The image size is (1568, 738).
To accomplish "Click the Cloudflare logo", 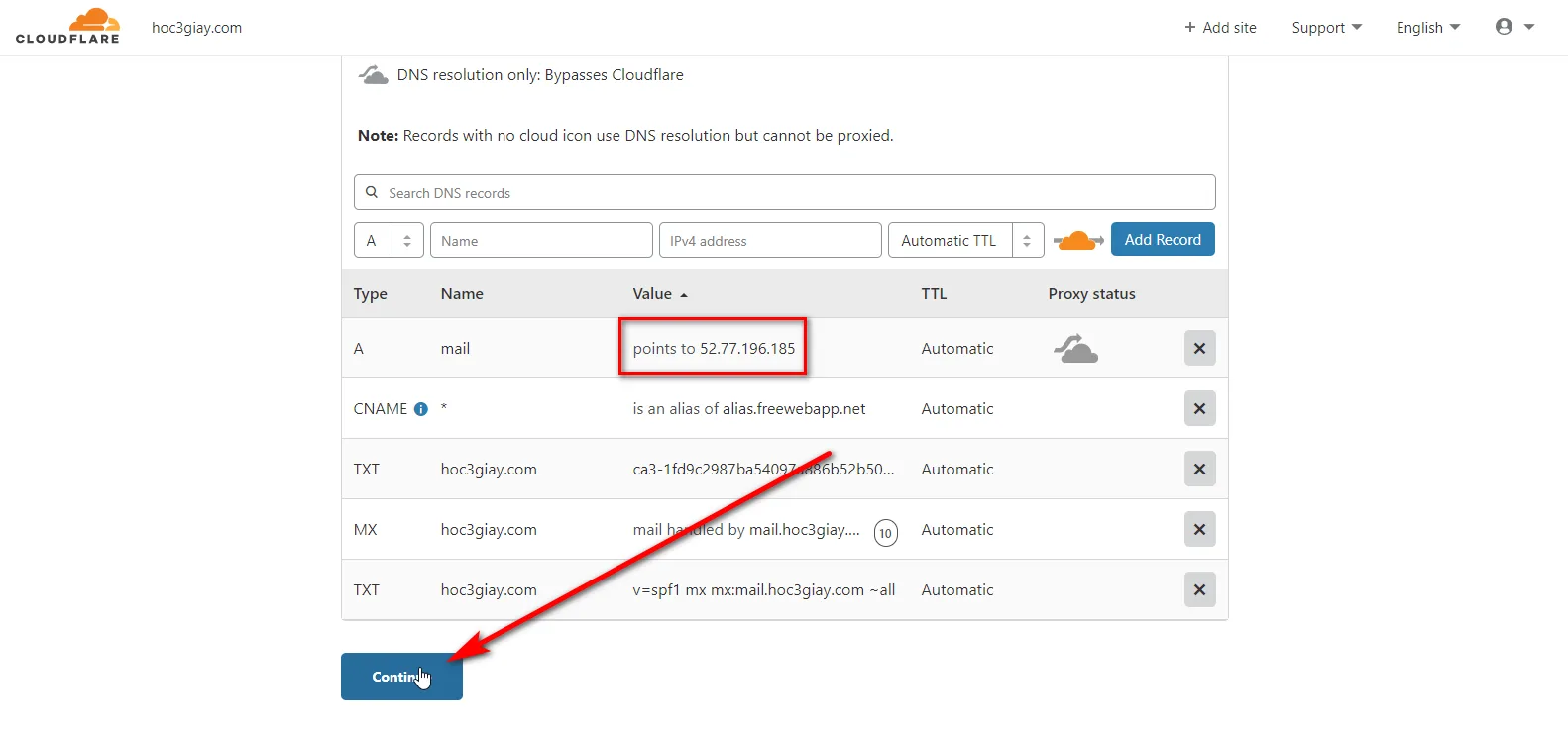I will pos(67,27).
